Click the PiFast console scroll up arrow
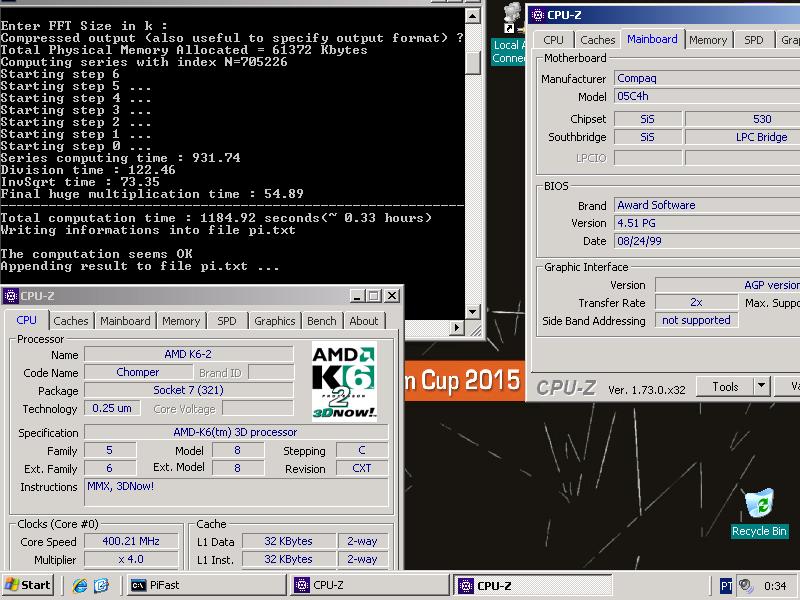The height and width of the screenshot is (600, 800). (472, 16)
